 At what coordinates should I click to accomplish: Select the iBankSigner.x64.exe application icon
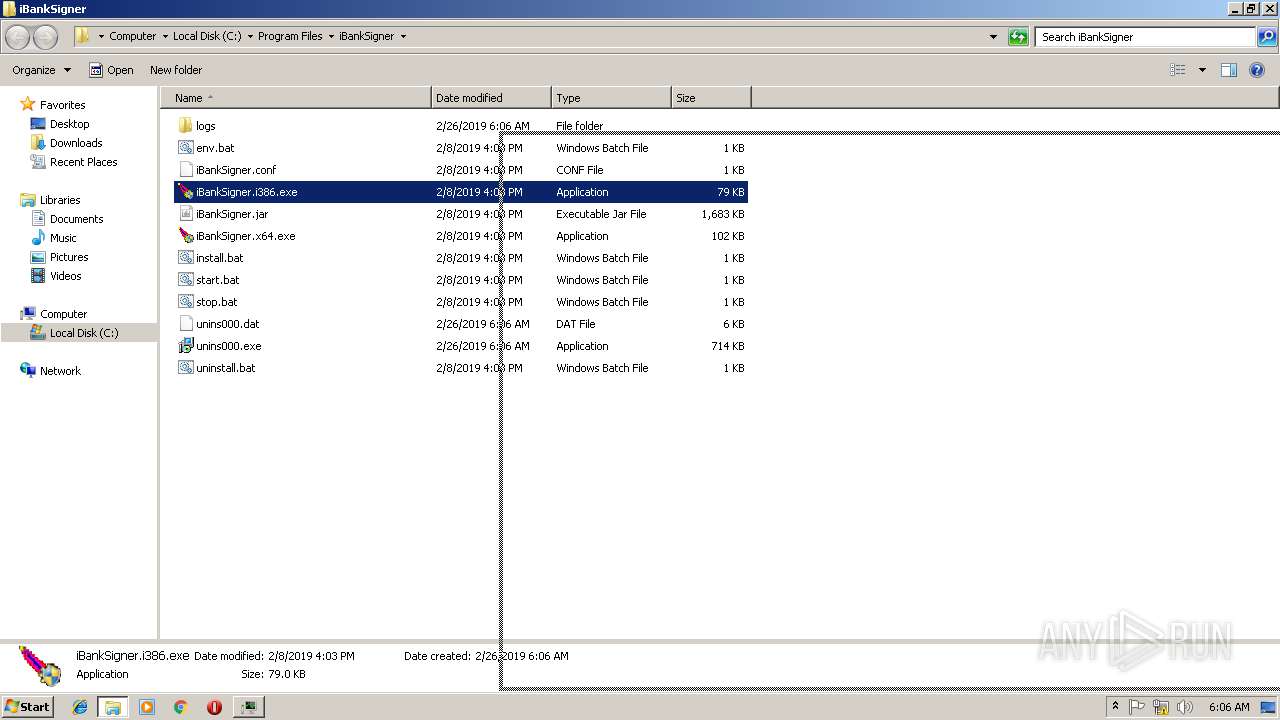(x=185, y=236)
